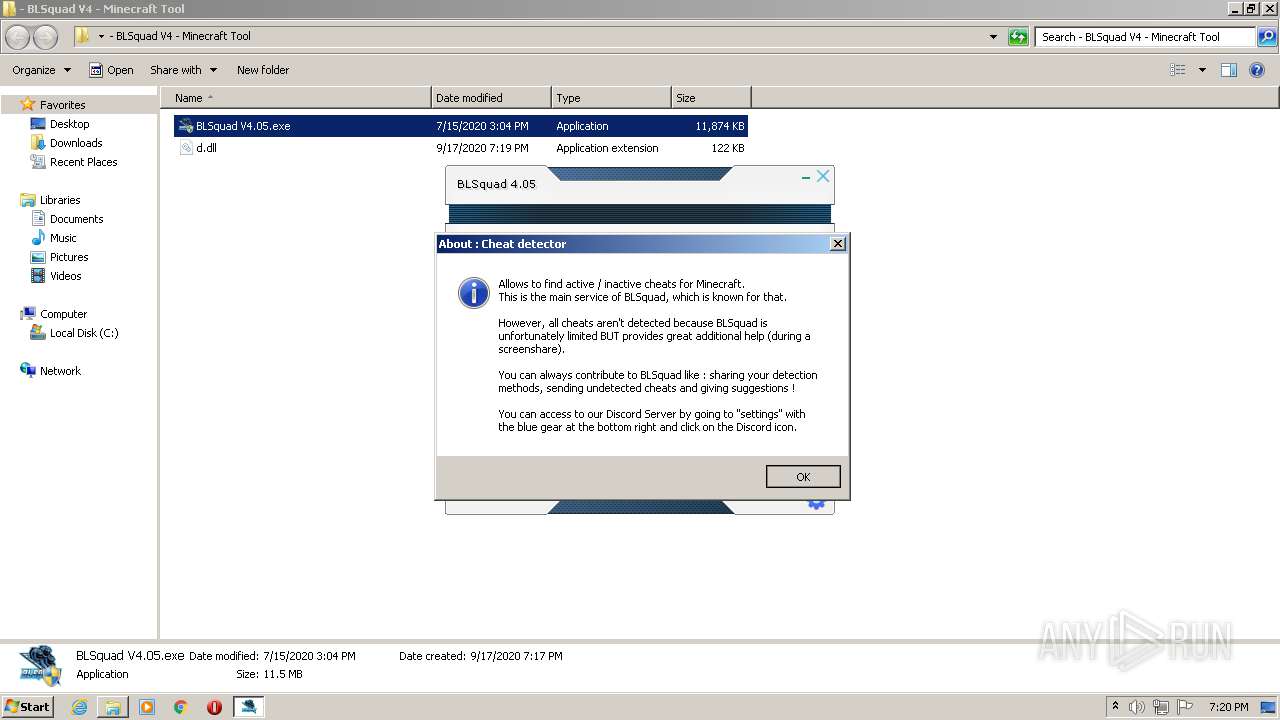1280x720 pixels.
Task: Close the BLSquad 4.05 window
Action: [823, 176]
